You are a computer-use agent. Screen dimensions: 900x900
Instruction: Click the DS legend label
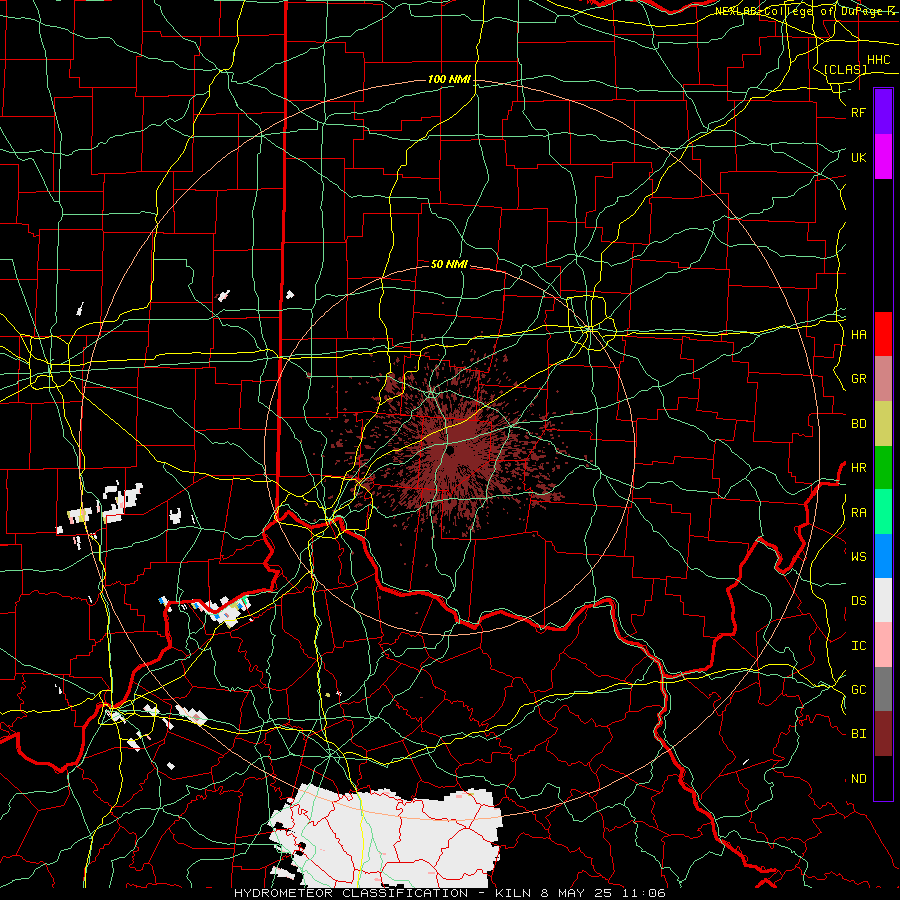click(x=858, y=601)
